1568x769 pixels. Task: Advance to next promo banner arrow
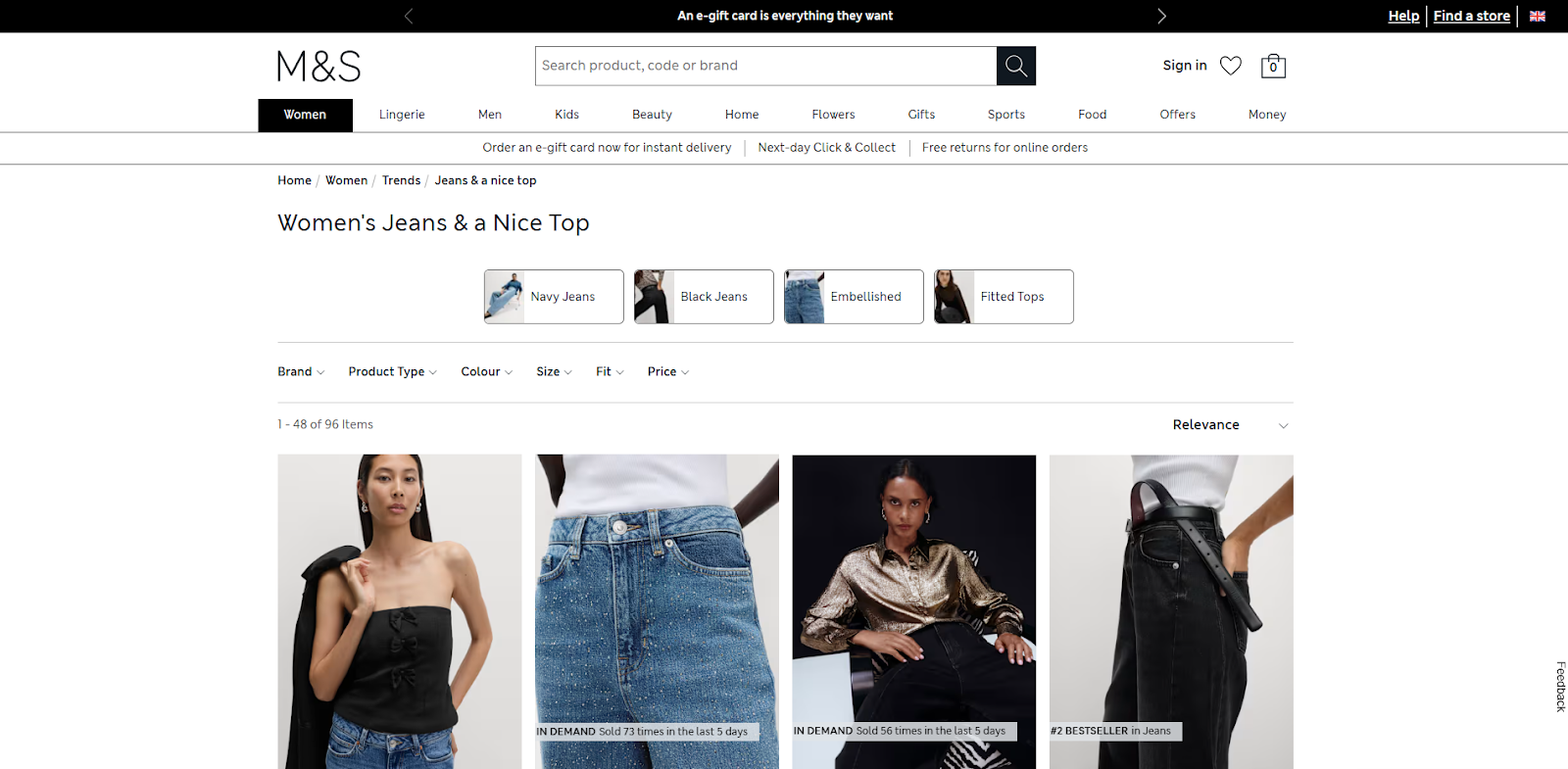click(1161, 16)
